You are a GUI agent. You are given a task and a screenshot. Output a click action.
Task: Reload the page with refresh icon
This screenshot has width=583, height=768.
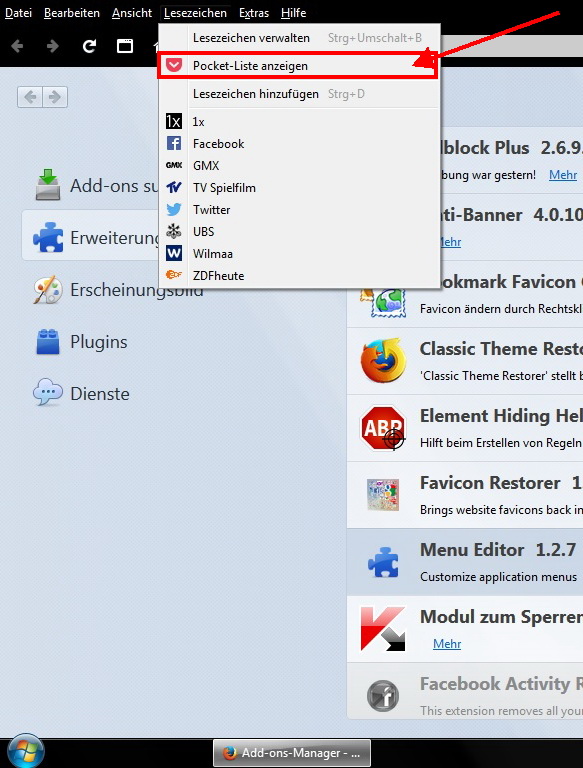point(89,46)
